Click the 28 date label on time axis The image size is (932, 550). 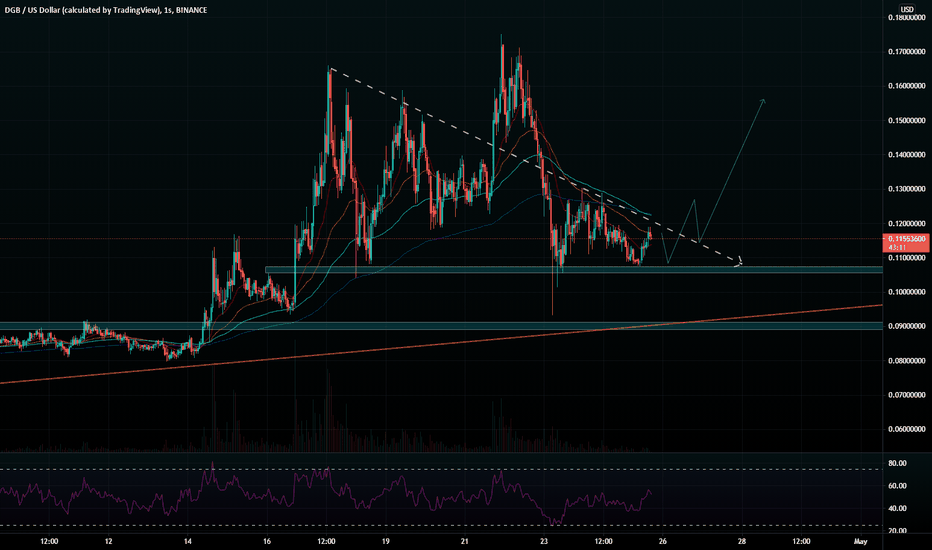tap(742, 542)
